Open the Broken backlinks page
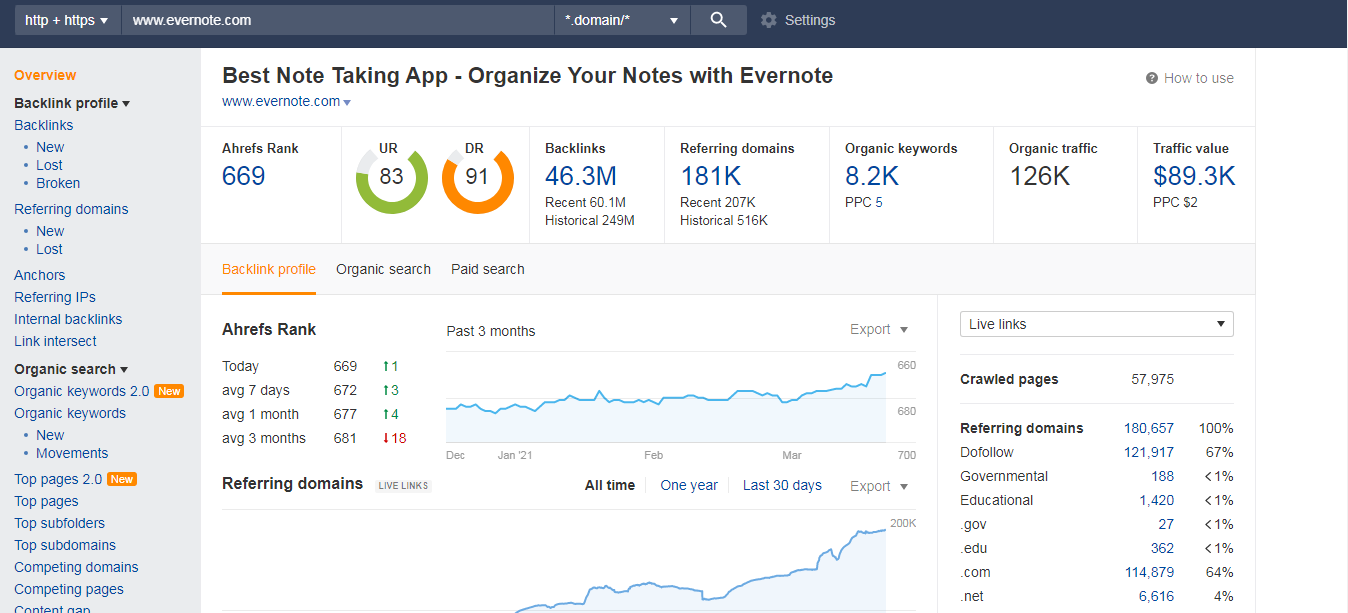1348x613 pixels. click(58, 183)
